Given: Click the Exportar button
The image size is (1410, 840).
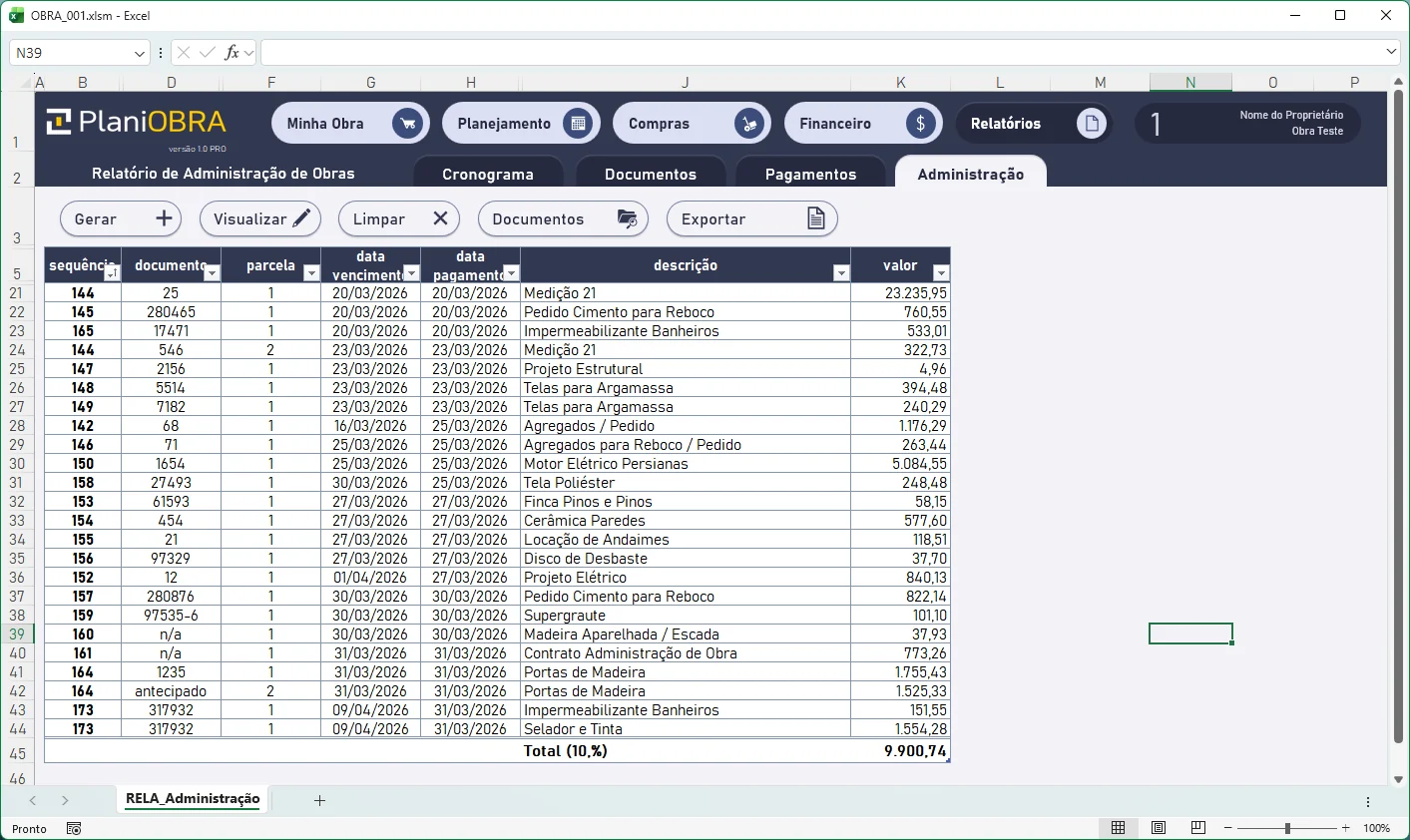Looking at the screenshot, I should [x=752, y=218].
